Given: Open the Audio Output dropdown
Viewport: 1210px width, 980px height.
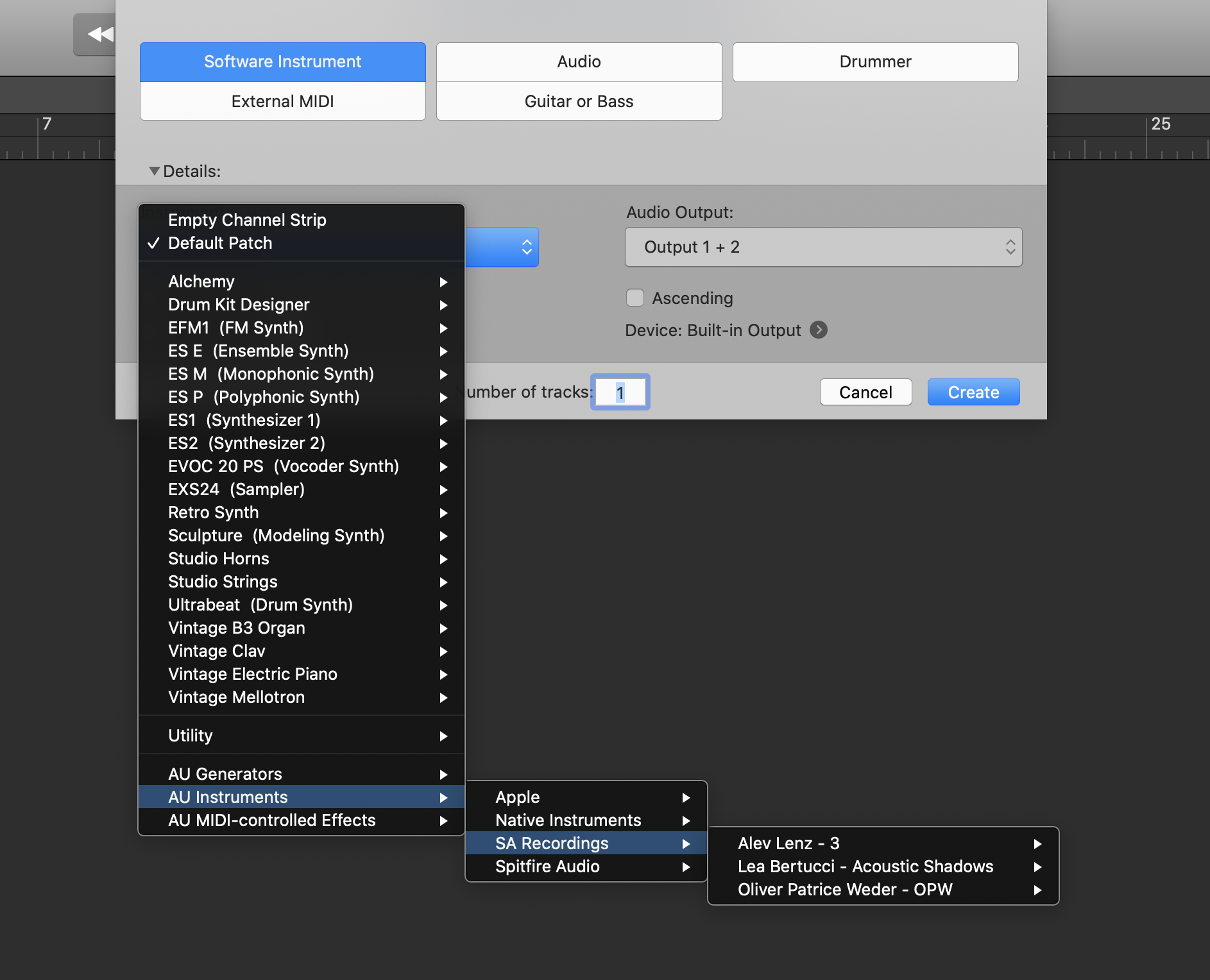Looking at the screenshot, I should tap(823, 247).
